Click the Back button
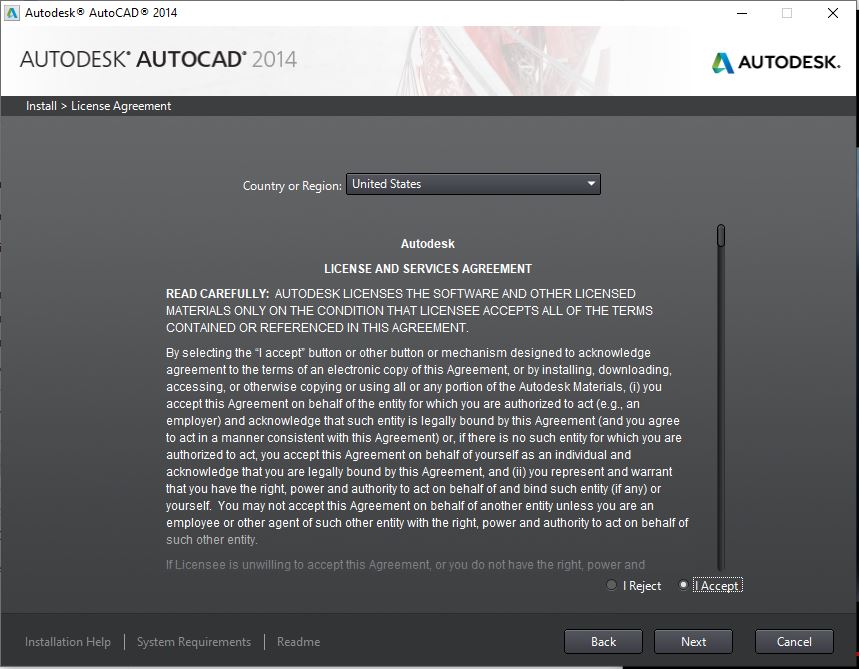The width and height of the screenshot is (859, 669). [603, 642]
